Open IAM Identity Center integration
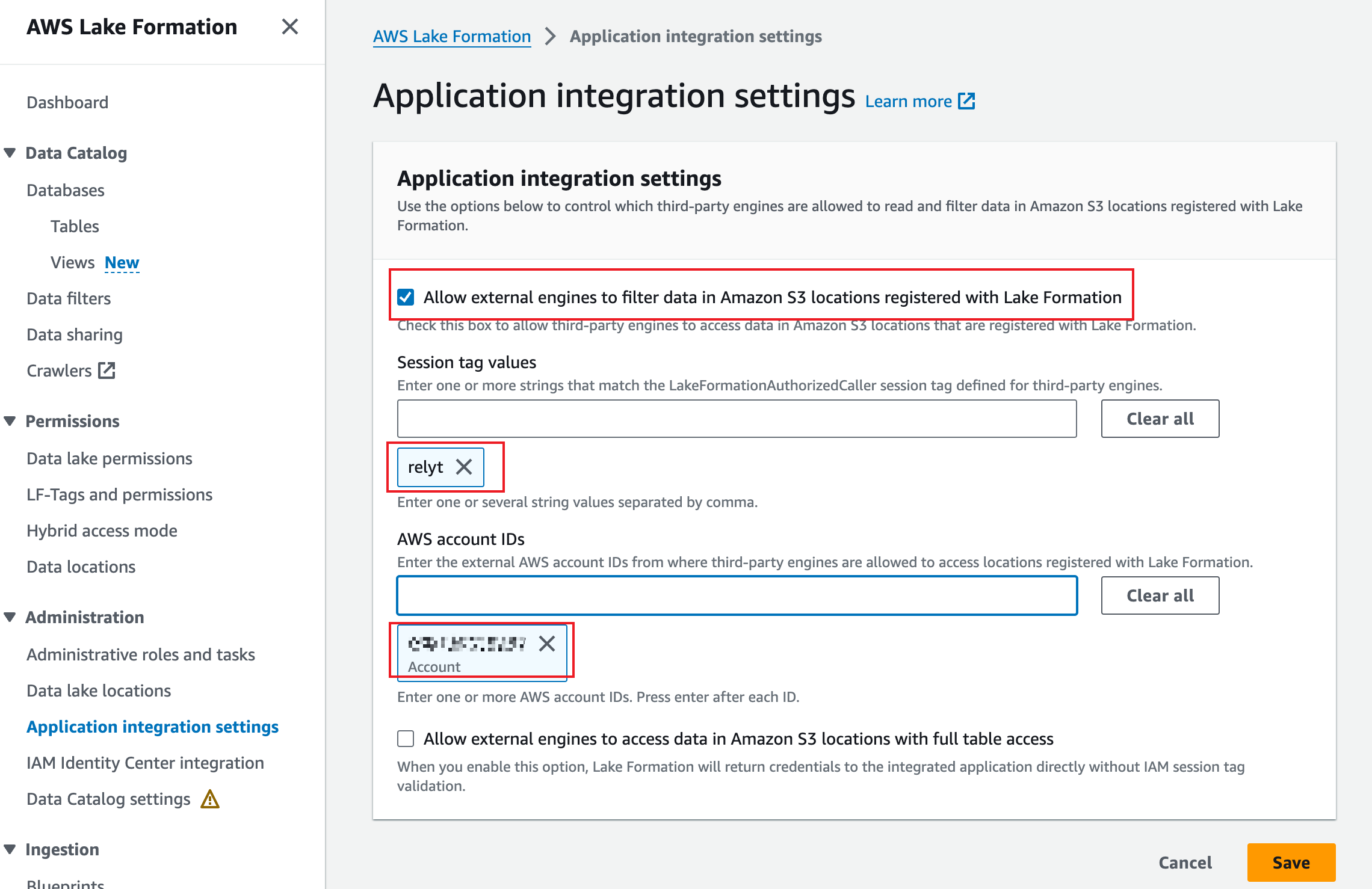 click(145, 763)
